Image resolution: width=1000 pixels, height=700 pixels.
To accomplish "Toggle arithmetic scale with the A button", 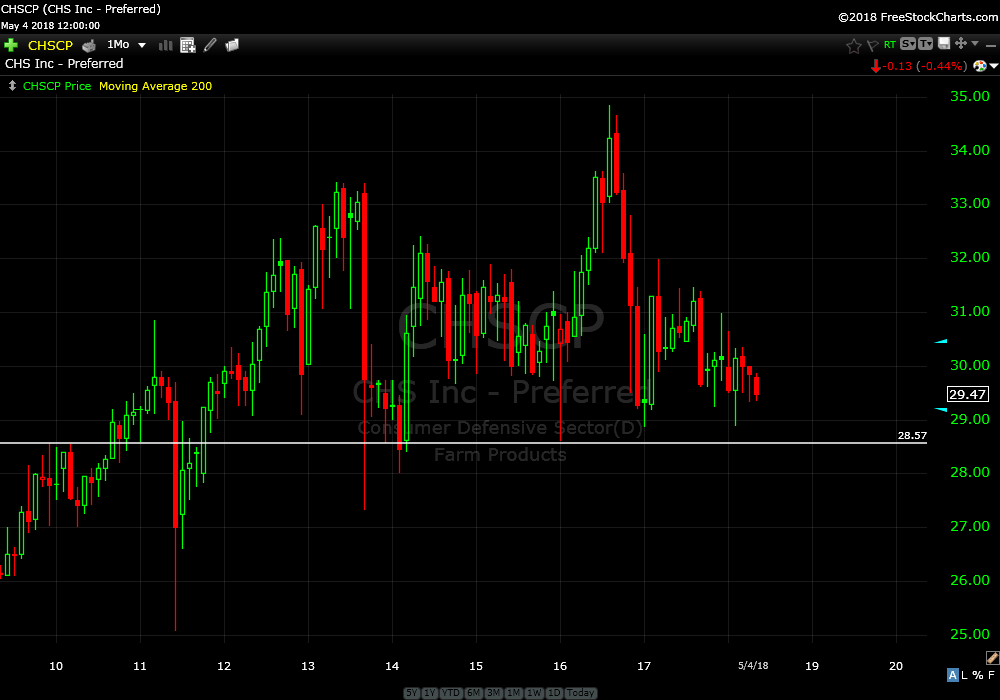I will point(952,675).
